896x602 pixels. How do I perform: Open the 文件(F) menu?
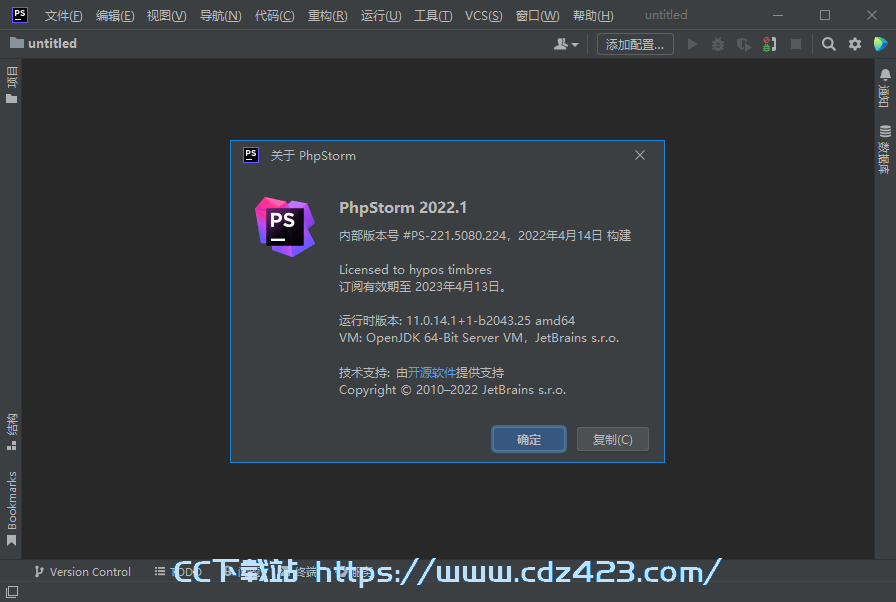(x=63, y=15)
